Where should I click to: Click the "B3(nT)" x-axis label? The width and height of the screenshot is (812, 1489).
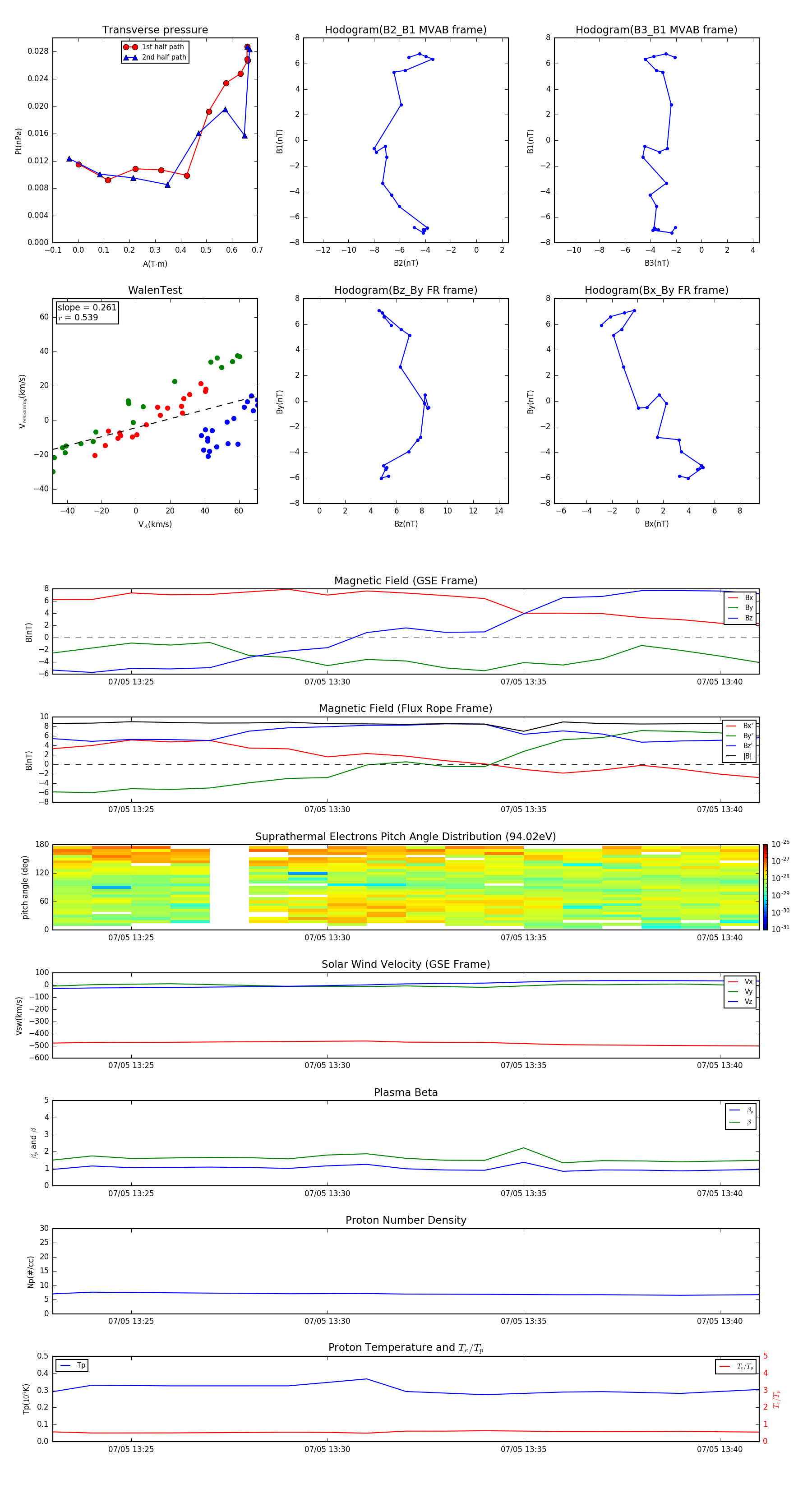coord(656,263)
